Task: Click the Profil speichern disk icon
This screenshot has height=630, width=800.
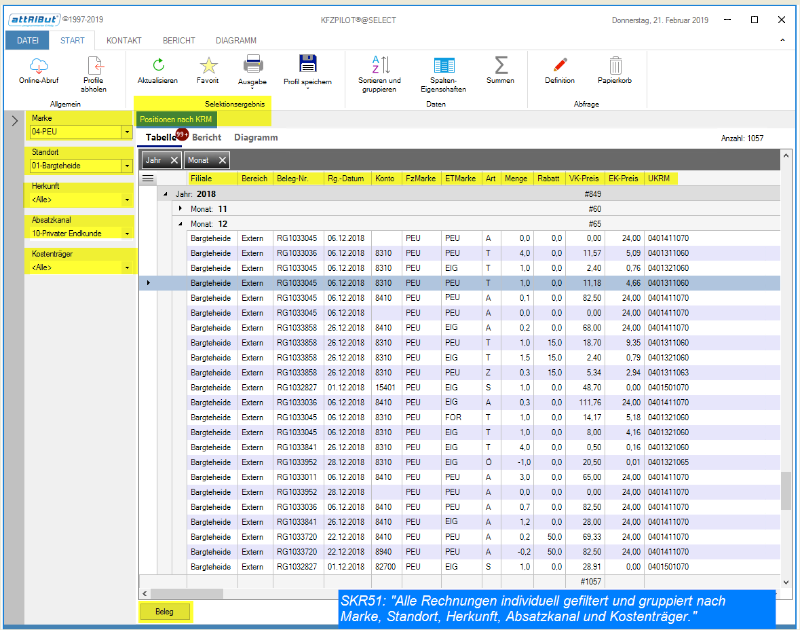Action: point(307,64)
